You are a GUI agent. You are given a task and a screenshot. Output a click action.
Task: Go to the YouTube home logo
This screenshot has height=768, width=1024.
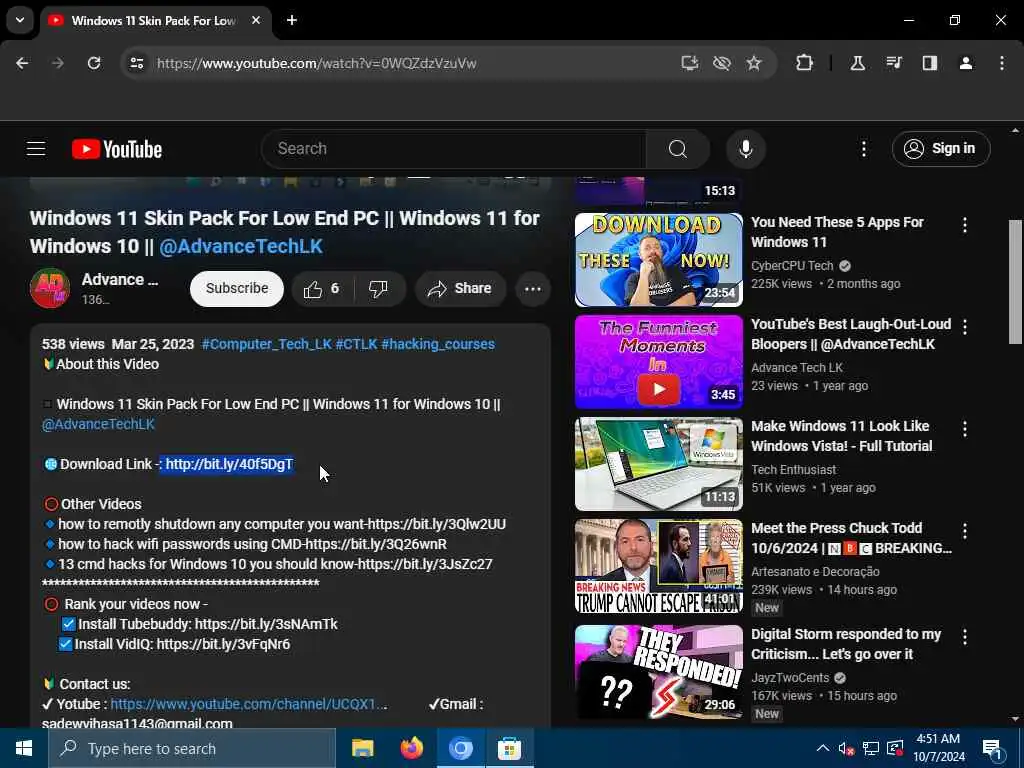(117, 150)
